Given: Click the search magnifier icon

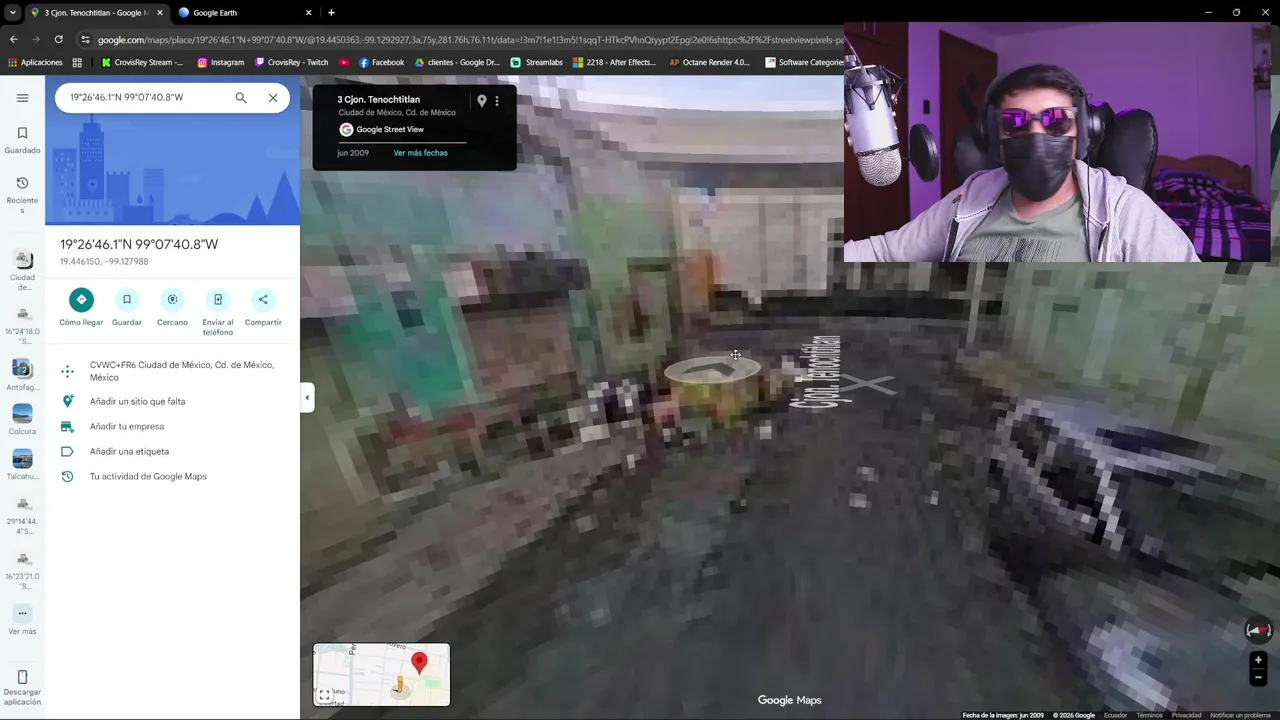Looking at the screenshot, I should (241, 98).
